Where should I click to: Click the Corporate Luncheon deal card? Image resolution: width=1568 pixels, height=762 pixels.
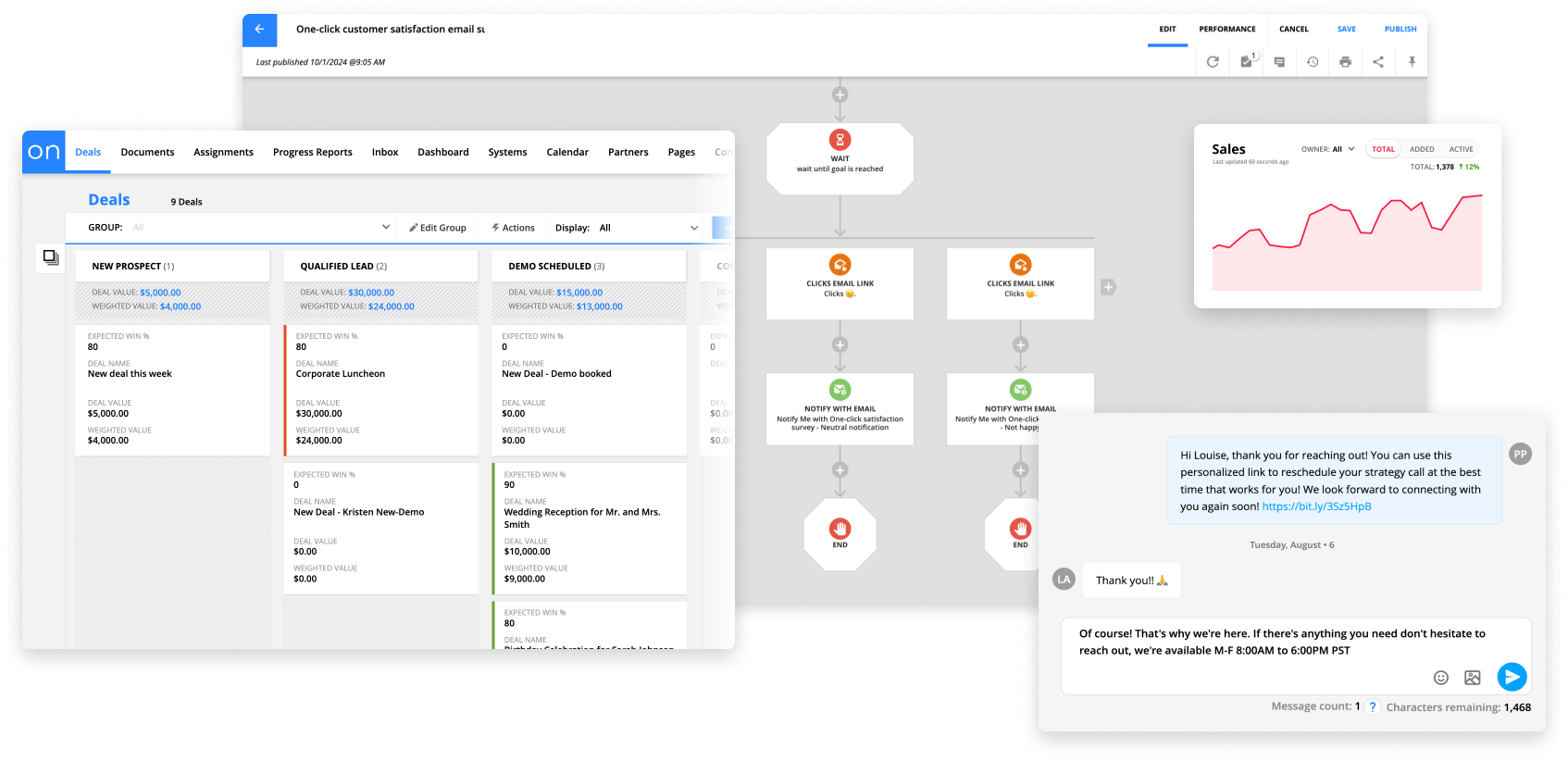pyautogui.click(x=380, y=389)
